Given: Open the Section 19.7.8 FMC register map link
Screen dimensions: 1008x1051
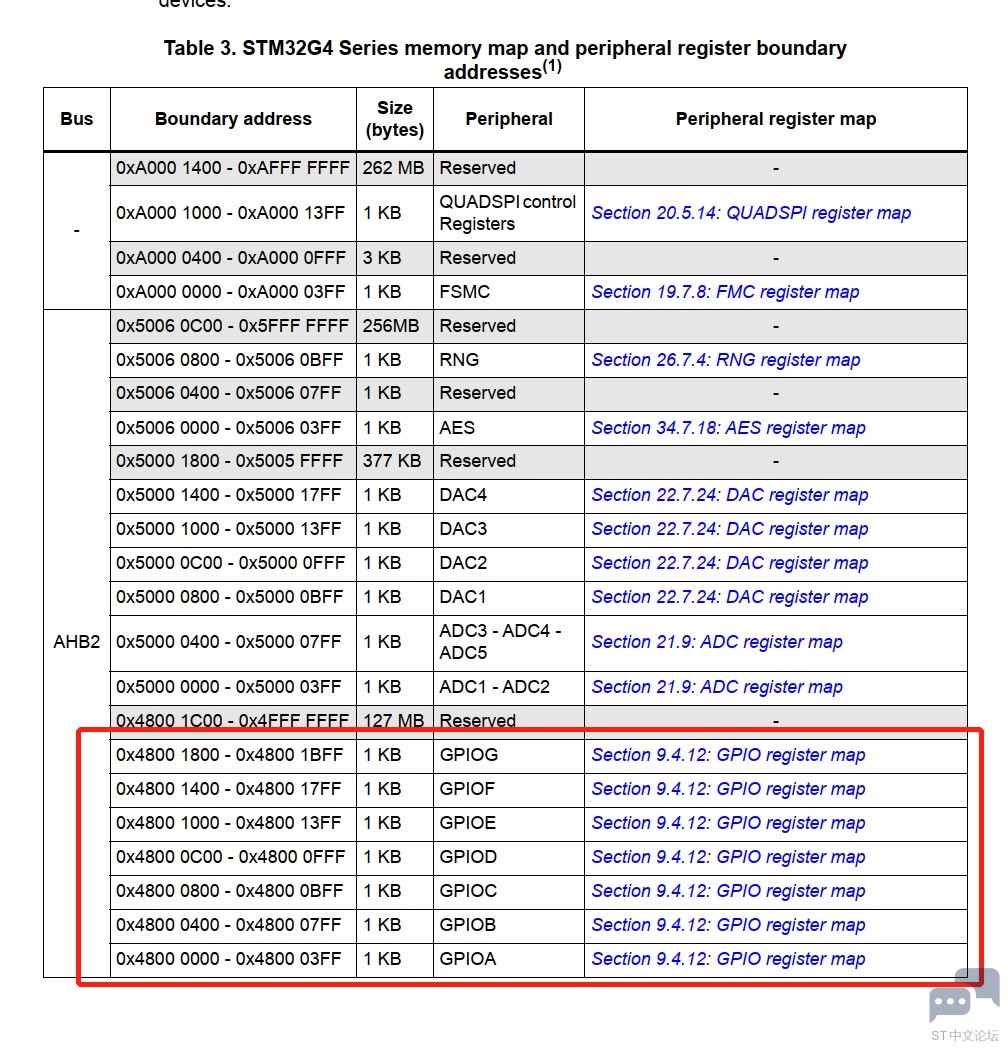Looking at the screenshot, I should pos(725,292).
